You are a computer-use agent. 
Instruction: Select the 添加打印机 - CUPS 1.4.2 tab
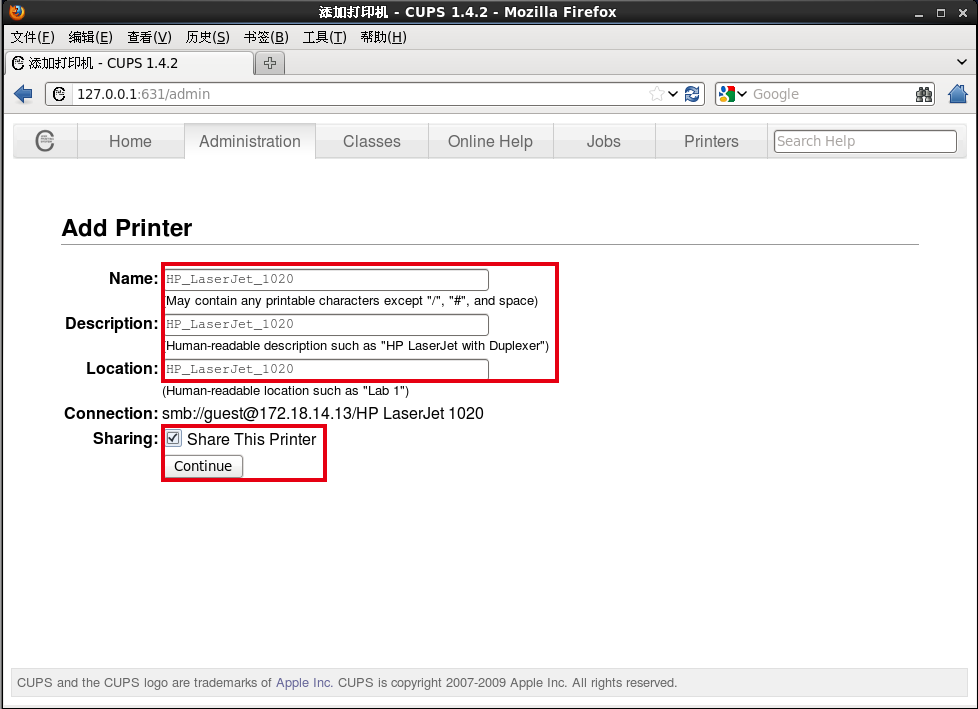tap(130, 63)
